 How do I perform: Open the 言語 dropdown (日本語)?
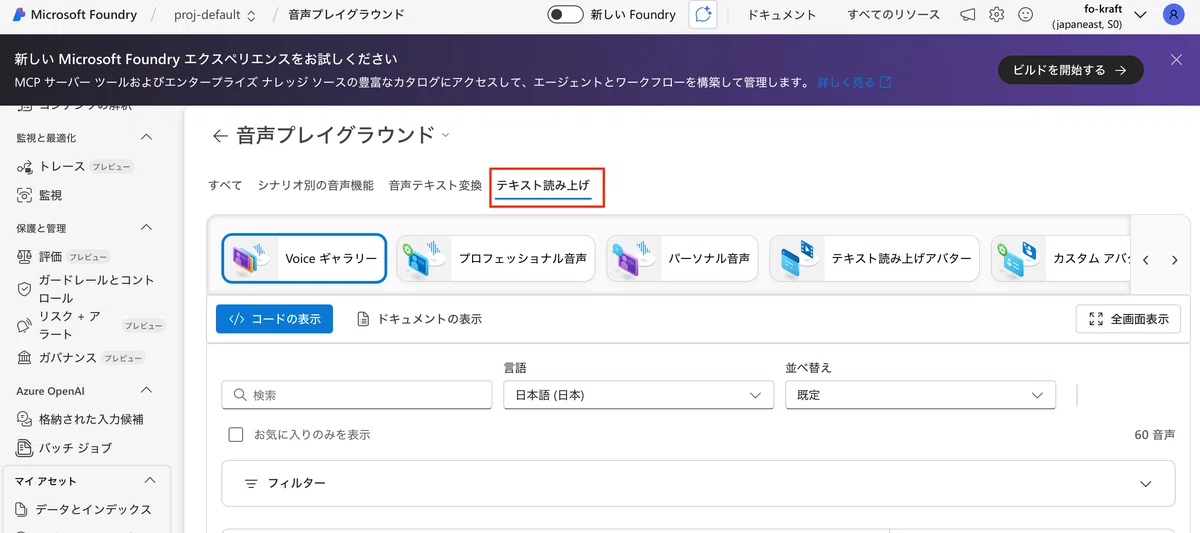coord(639,395)
